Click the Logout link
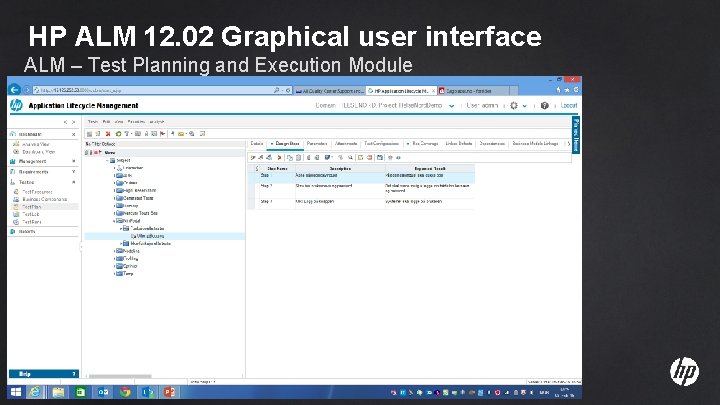 pyautogui.click(x=568, y=106)
